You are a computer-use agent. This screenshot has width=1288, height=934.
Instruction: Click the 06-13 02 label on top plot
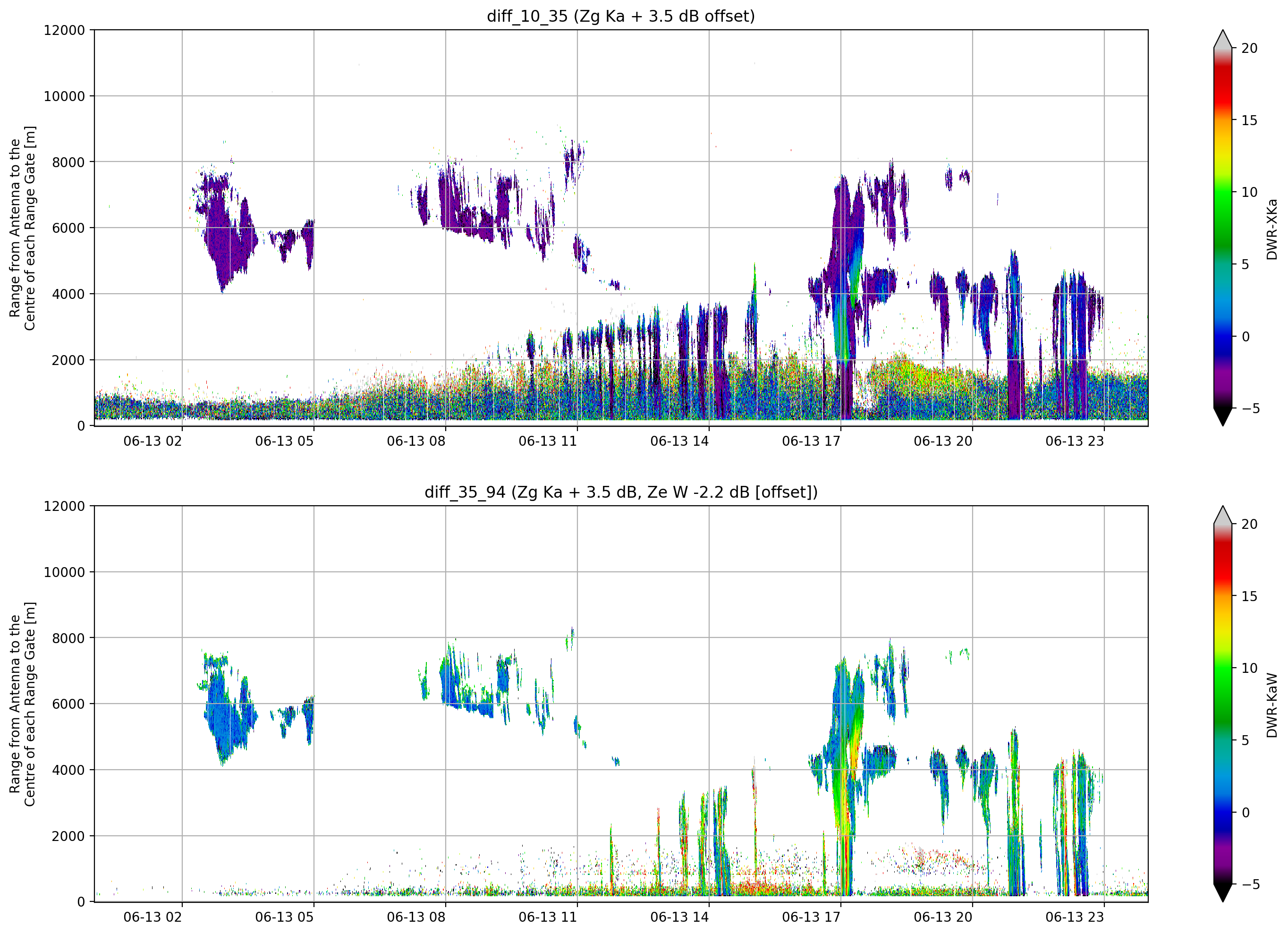click(153, 442)
